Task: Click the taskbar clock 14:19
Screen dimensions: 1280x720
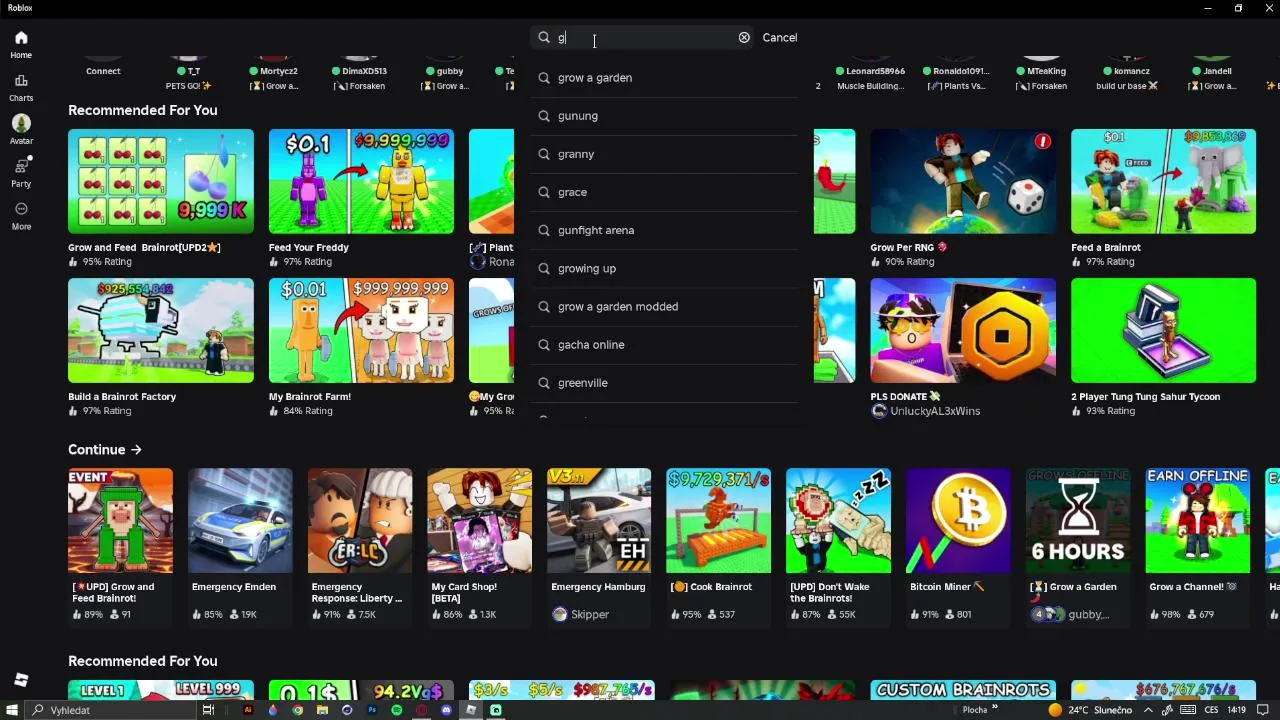Action: tap(1237, 710)
